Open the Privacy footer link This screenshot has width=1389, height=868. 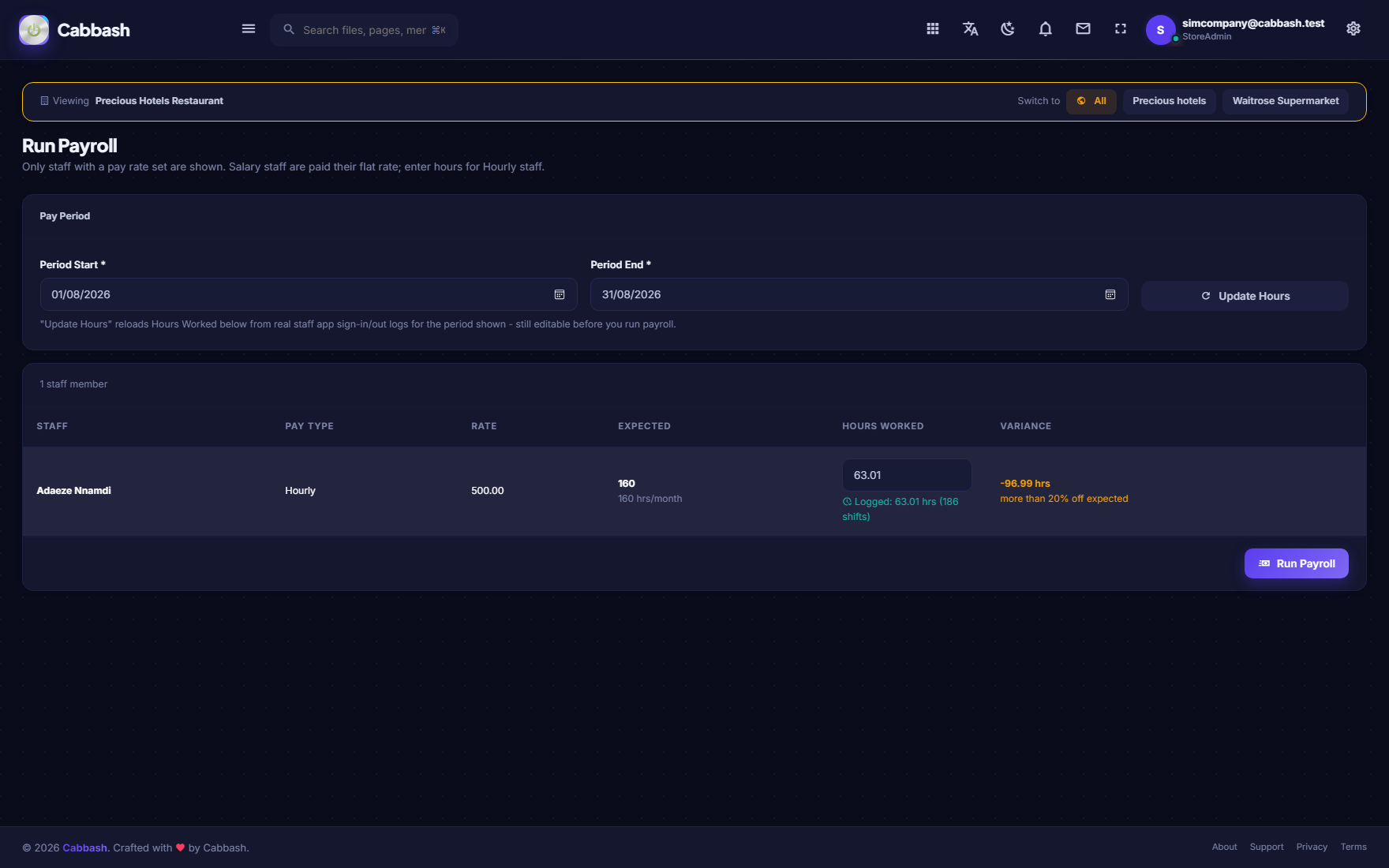1312,847
